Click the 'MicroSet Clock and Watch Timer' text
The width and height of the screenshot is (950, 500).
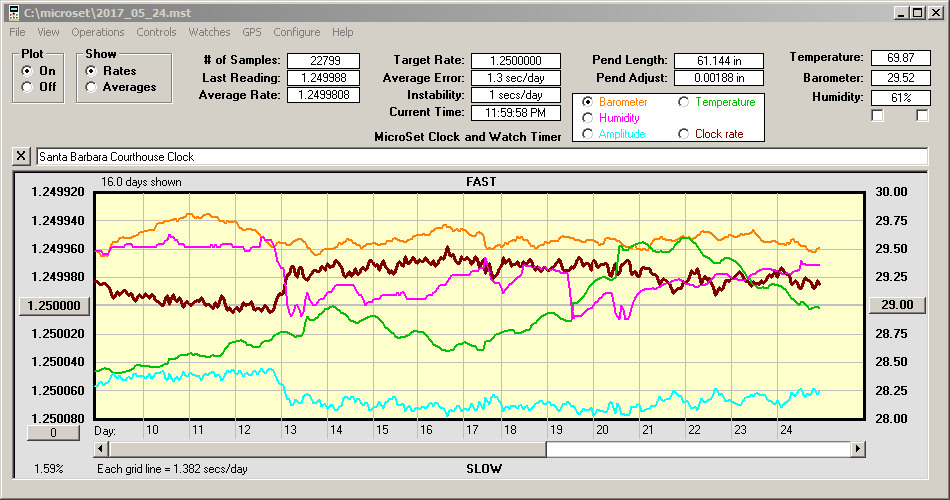tap(468, 137)
